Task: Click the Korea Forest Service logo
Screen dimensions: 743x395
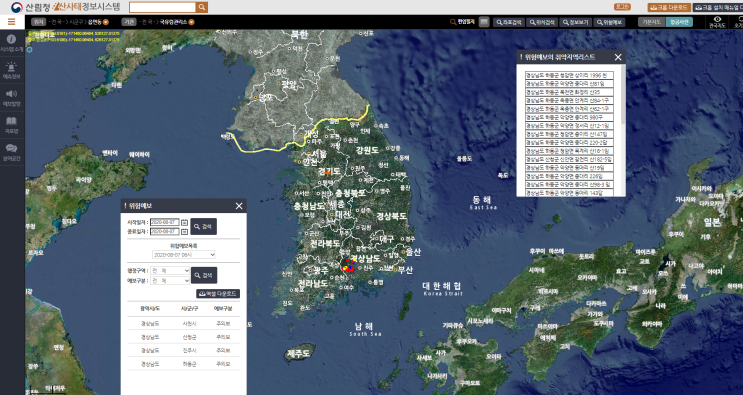Action: 17,7
